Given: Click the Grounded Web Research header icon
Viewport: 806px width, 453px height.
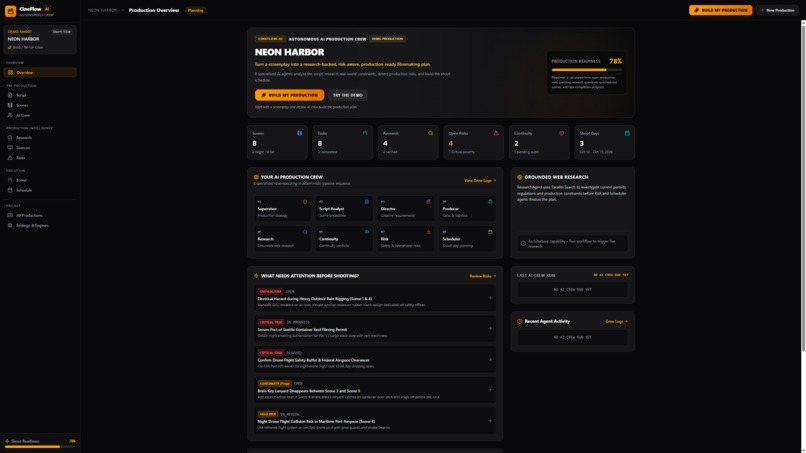Looking at the screenshot, I should [x=520, y=177].
